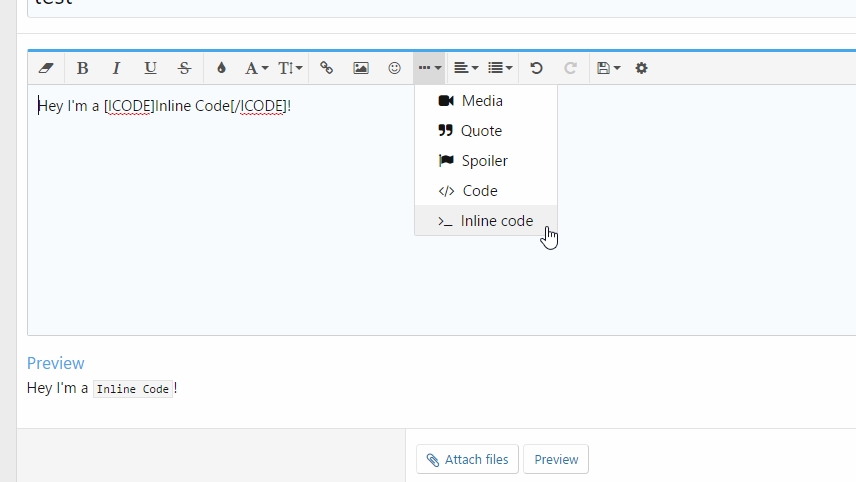Click the eraser remove formatting icon

click(46, 68)
